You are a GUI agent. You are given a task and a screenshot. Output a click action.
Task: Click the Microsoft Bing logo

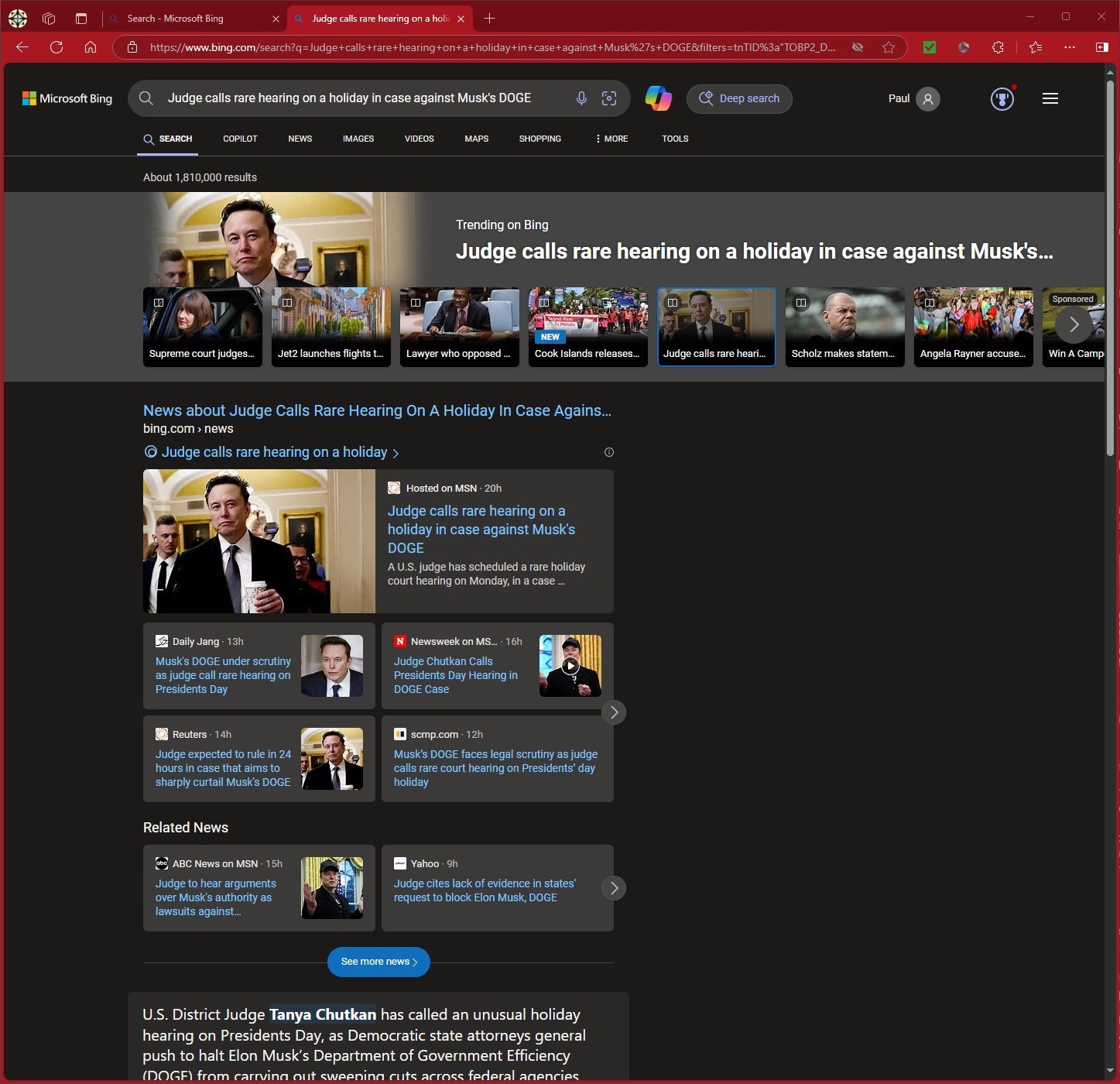coord(67,98)
